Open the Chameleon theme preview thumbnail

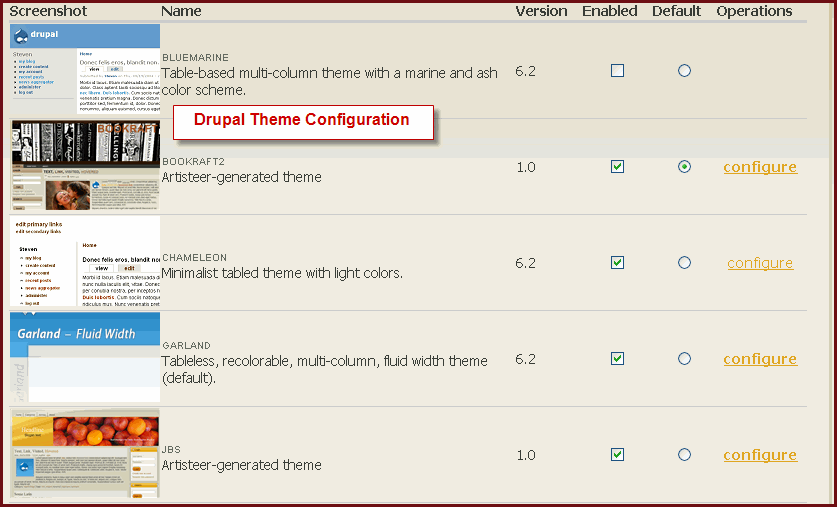85,261
